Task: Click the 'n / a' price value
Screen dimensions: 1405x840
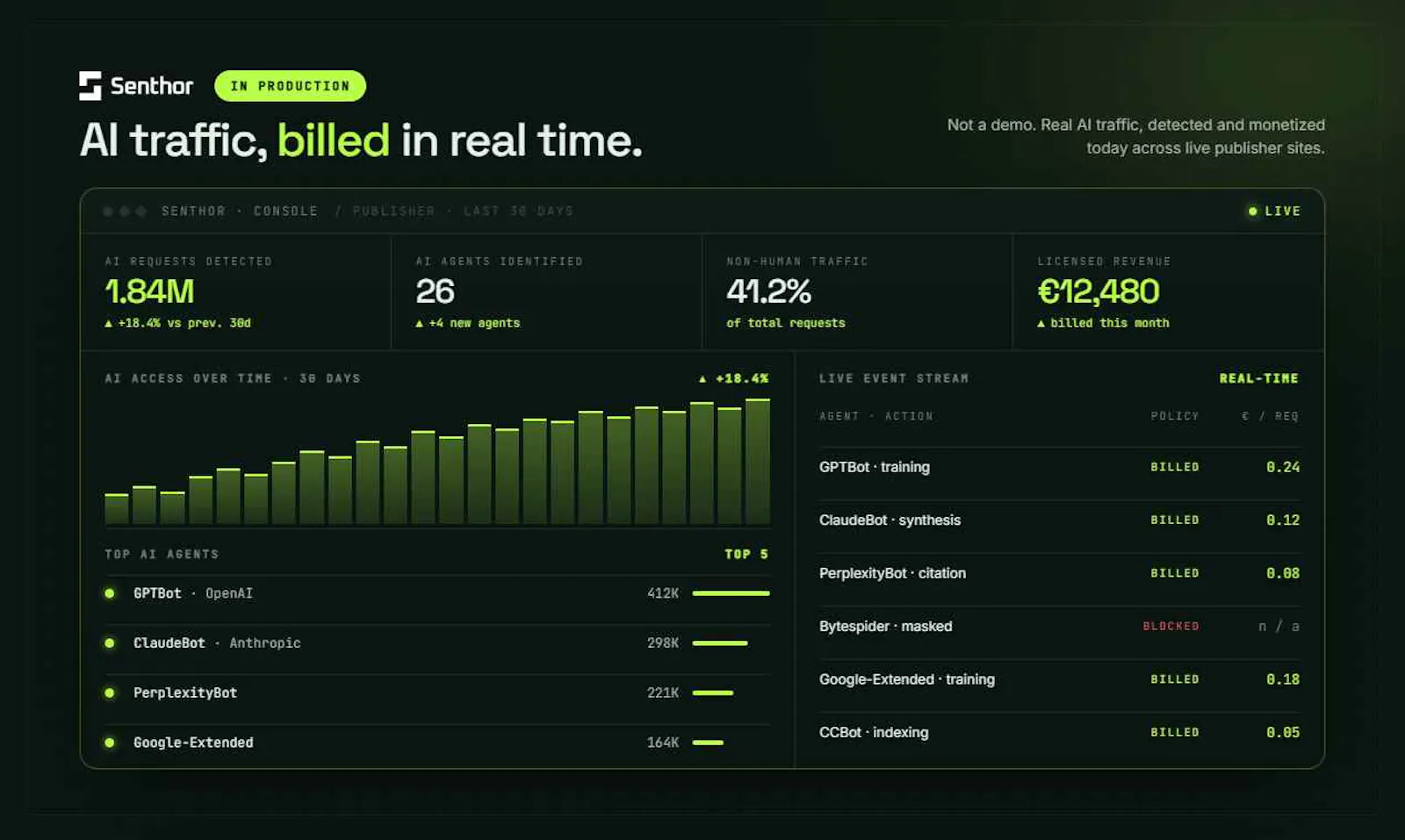Action: point(1279,626)
